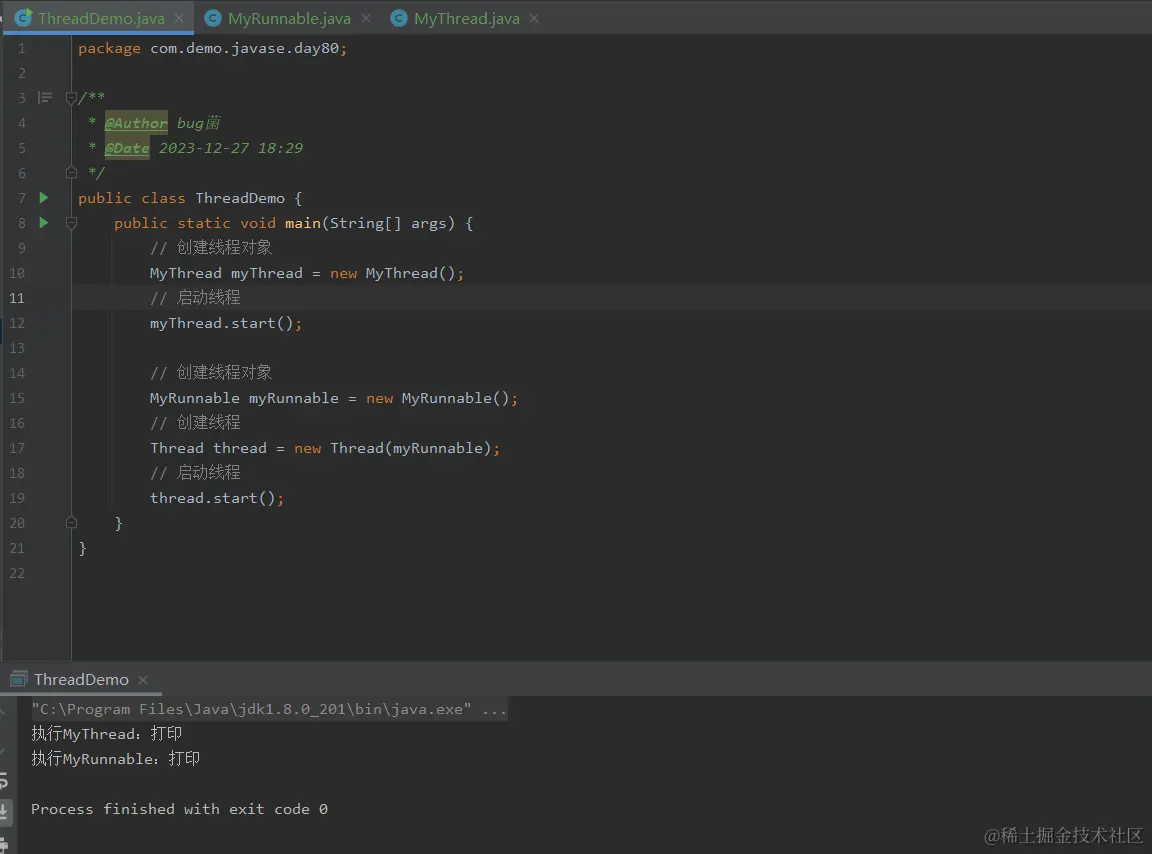Close the ThreadDemo run console tab
The image size is (1152, 854).
143,681
